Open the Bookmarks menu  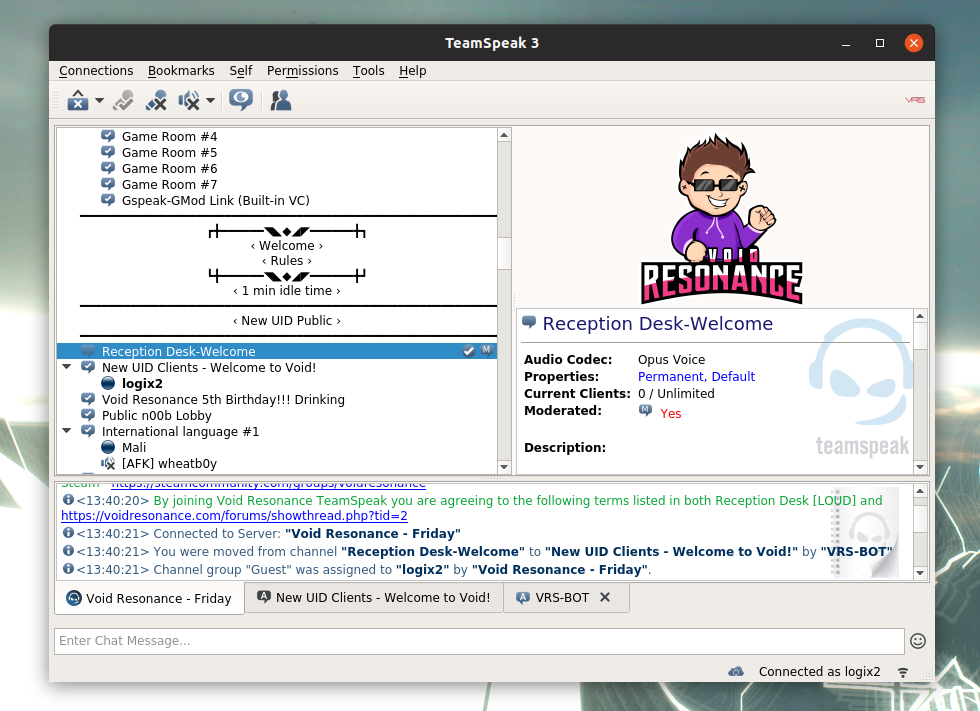[x=181, y=71]
